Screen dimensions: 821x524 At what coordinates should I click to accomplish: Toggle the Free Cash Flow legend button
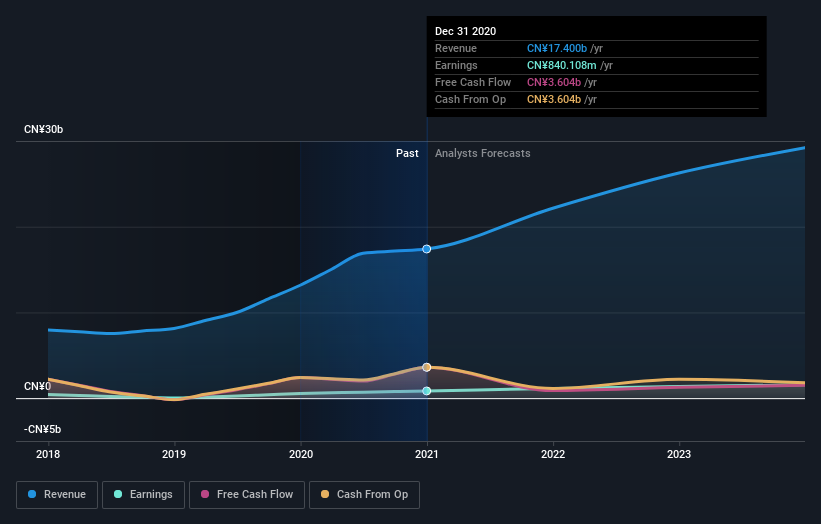click(x=247, y=495)
